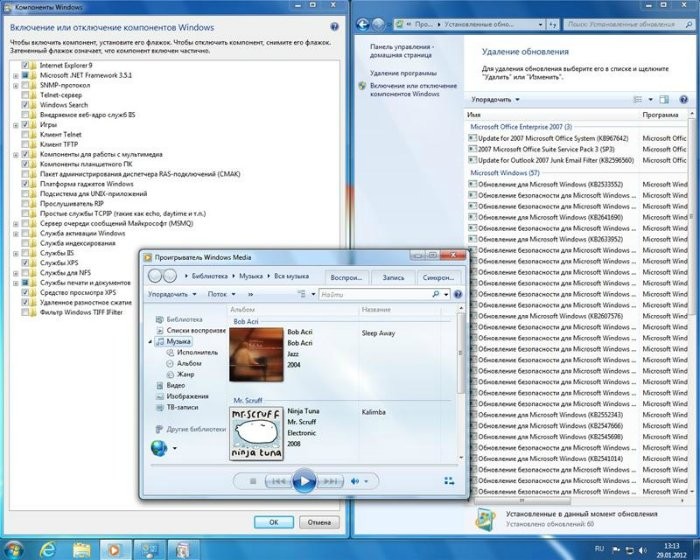Change view icon in updates window
This screenshot has width=700, height=560.
[638, 100]
